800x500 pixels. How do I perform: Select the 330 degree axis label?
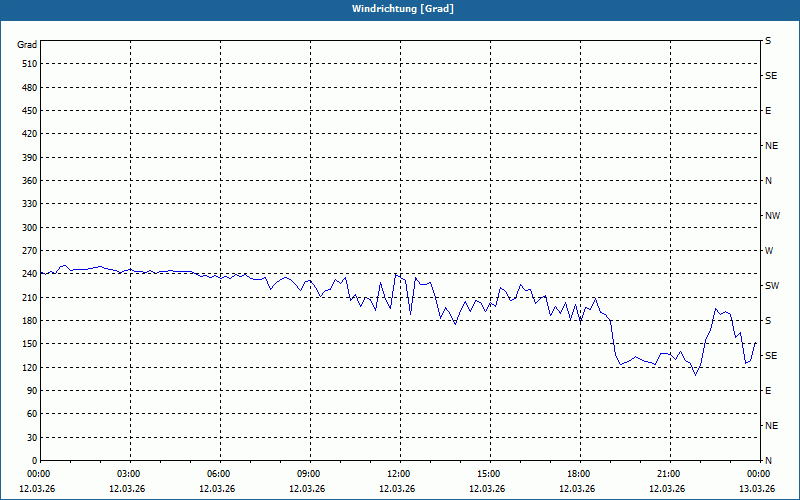pyautogui.click(x=30, y=204)
